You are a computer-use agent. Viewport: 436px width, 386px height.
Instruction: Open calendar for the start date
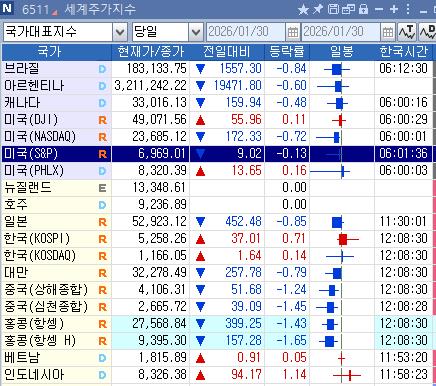pyautogui.click(x=293, y=32)
